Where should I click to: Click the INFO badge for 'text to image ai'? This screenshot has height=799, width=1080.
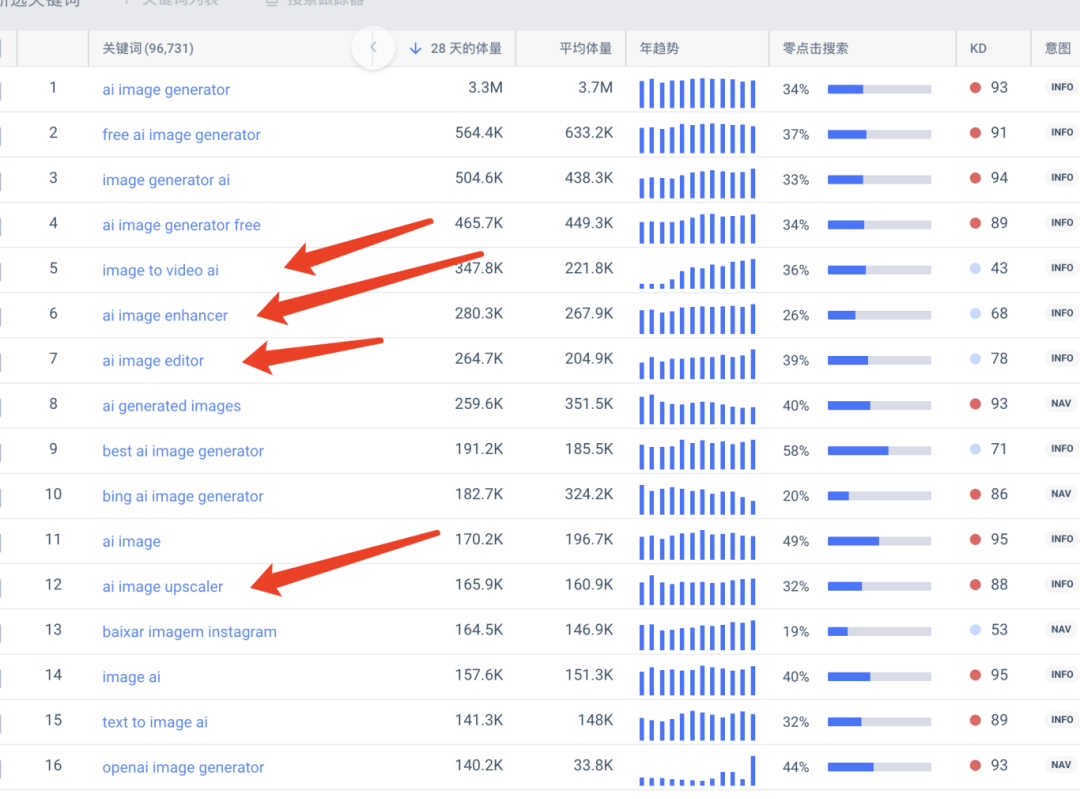click(1061, 720)
